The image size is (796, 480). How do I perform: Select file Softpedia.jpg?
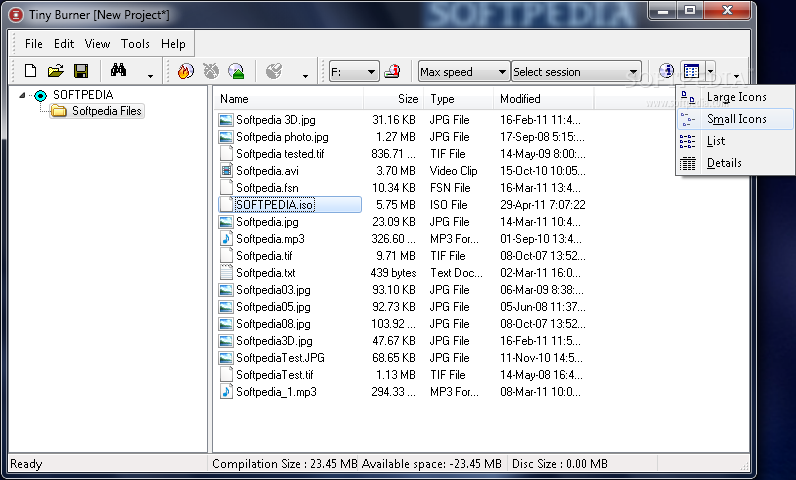pyautogui.click(x=267, y=222)
